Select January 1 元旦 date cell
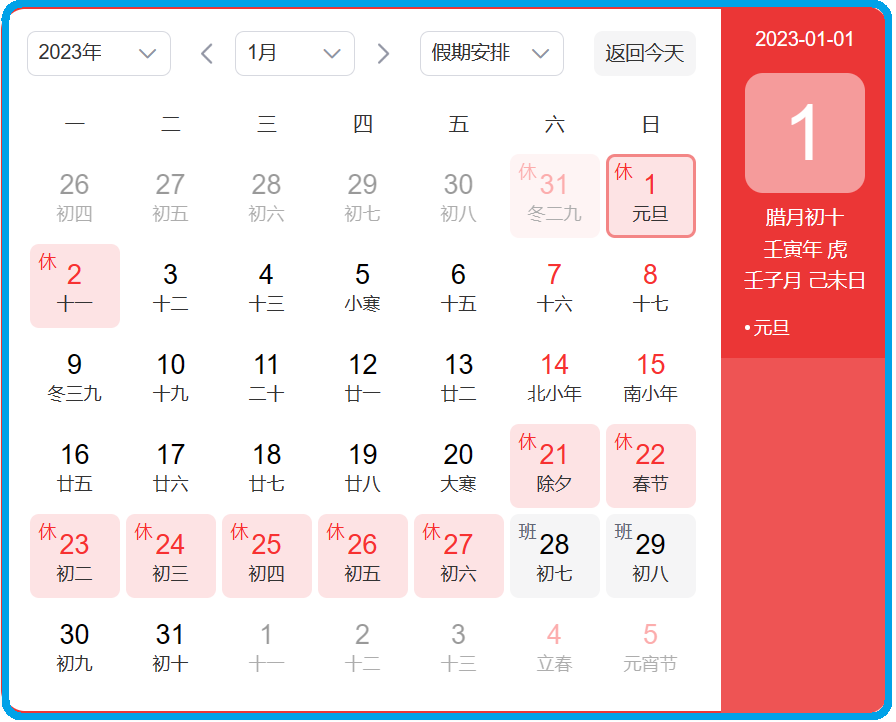This screenshot has height=722, width=896. (650, 196)
